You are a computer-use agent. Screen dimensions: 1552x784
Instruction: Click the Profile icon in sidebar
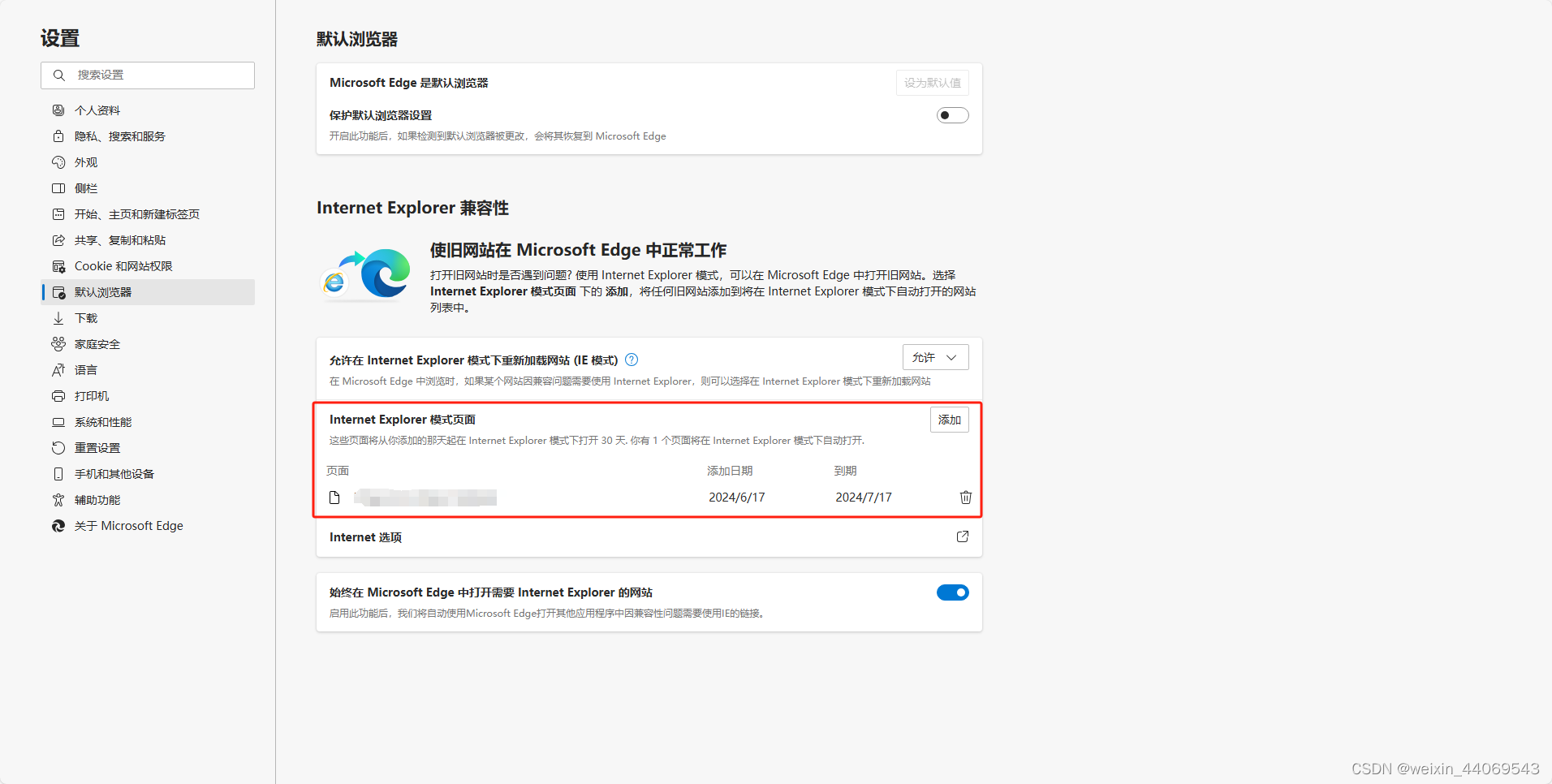[58, 110]
